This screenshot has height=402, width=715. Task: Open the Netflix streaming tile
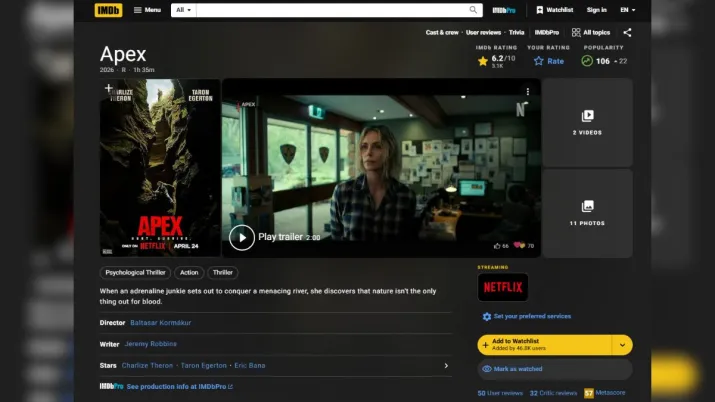coord(503,287)
